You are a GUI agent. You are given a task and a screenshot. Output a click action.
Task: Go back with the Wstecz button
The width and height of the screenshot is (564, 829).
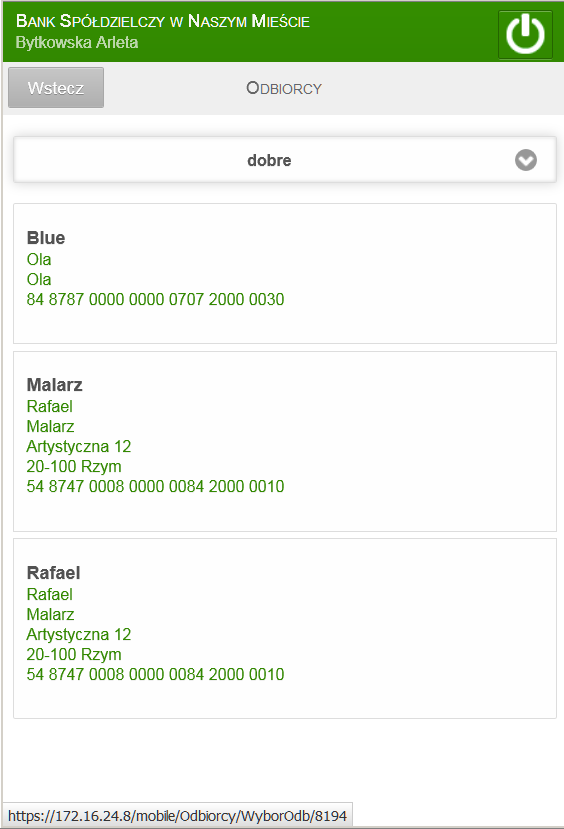click(x=56, y=88)
